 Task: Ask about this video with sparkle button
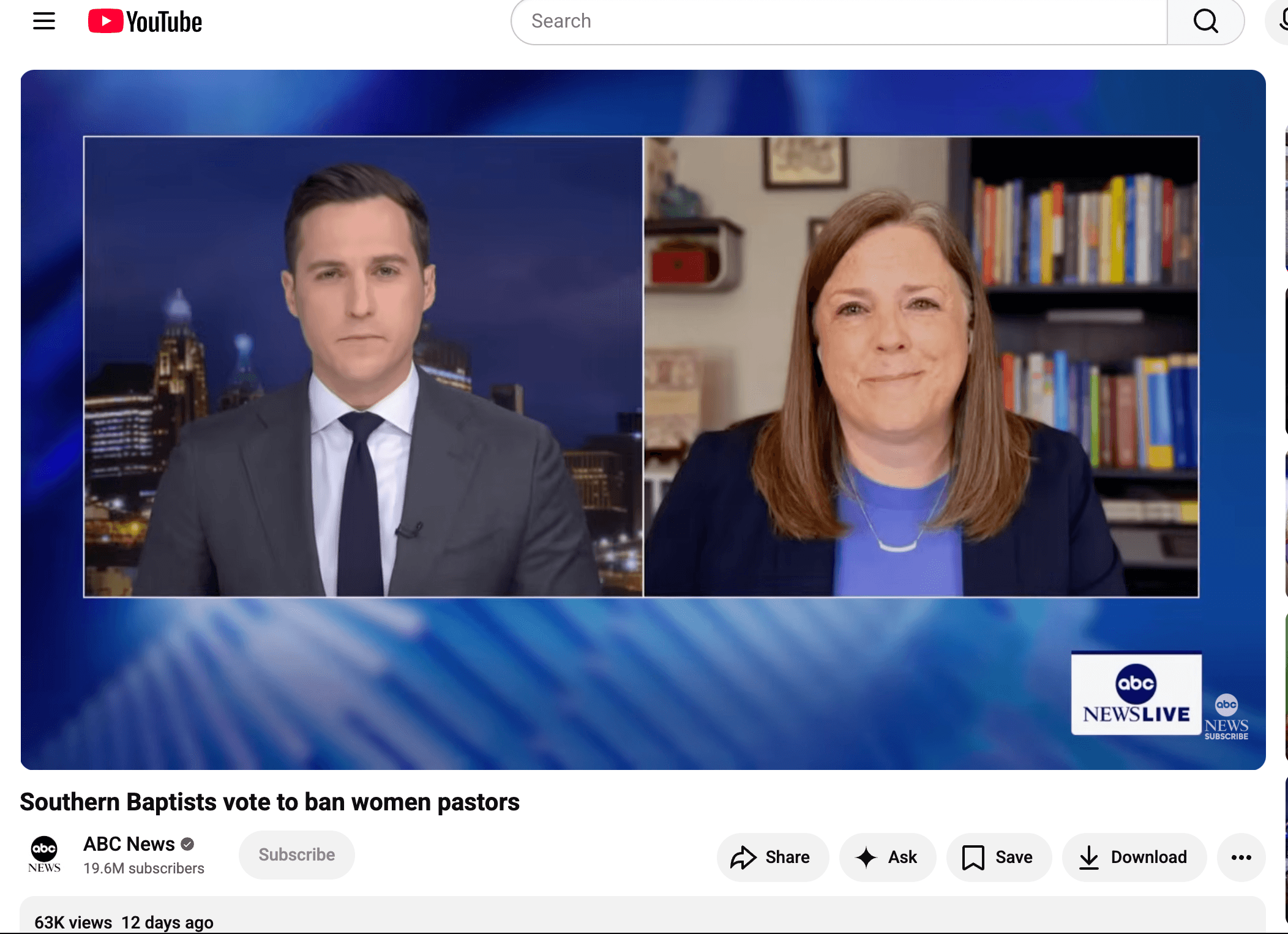pos(887,857)
